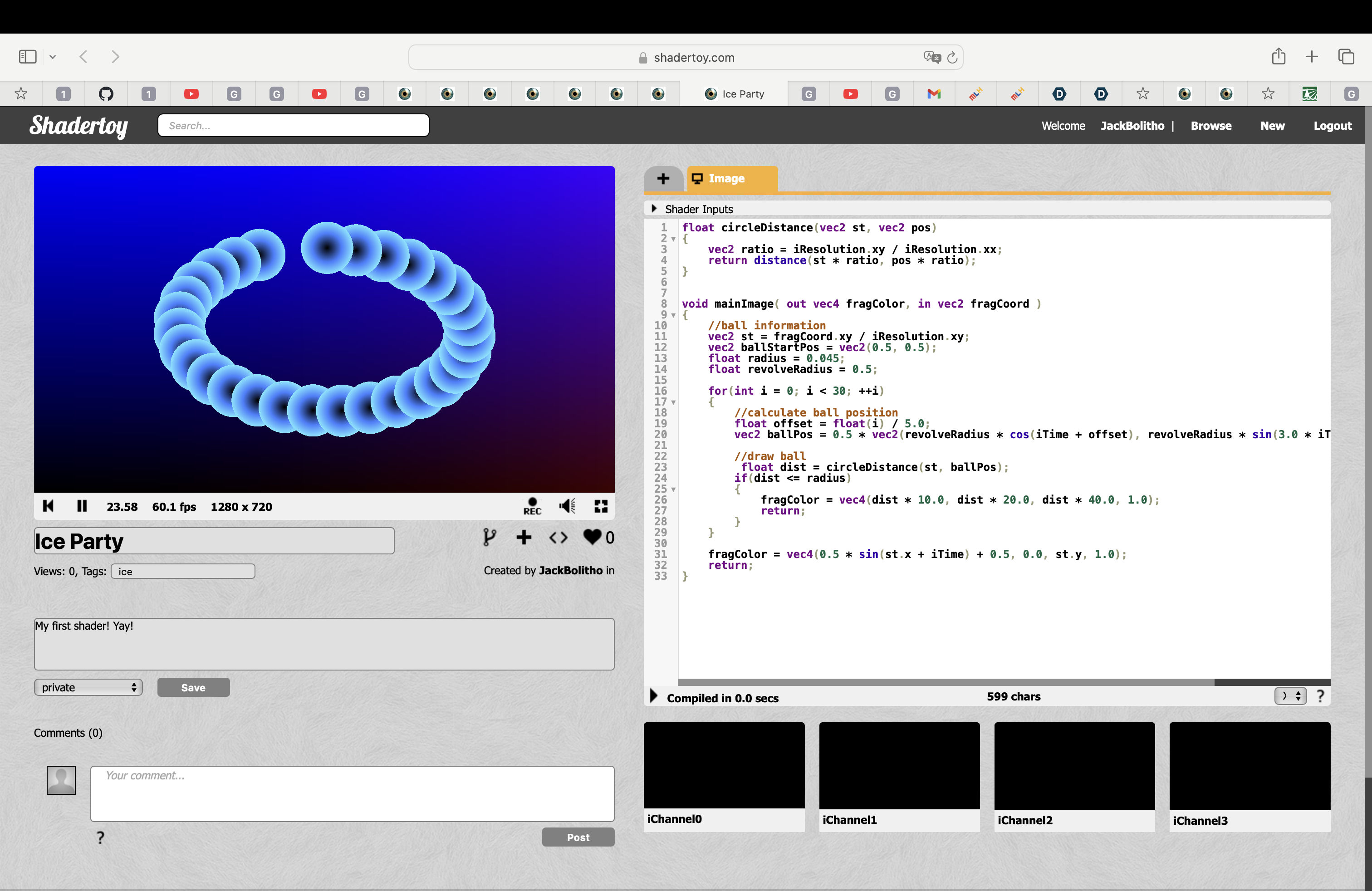This screenshot has height=891, width=1372.
Task: Open editor font size selector
Action: coord(1290,696)
